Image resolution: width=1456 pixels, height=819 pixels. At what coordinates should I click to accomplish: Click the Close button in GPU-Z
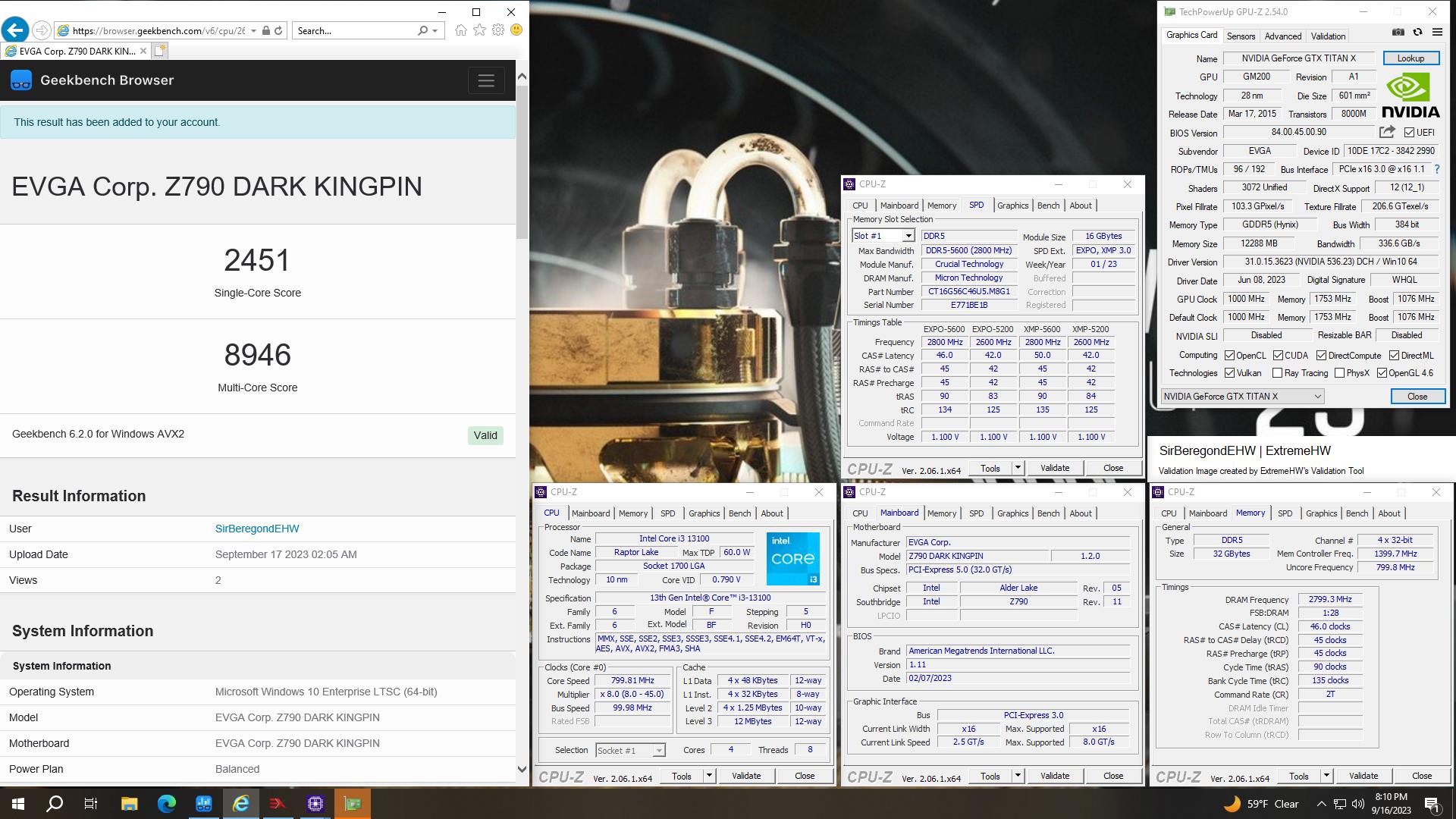(1417, 397)
